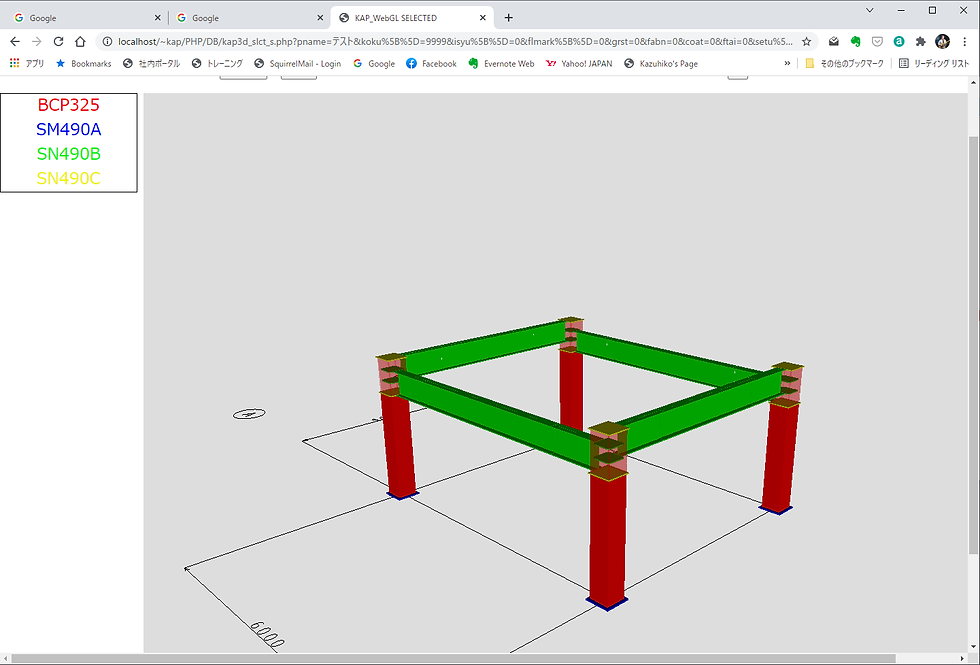
Task: Reload the current page
Action: coord(58,42)
